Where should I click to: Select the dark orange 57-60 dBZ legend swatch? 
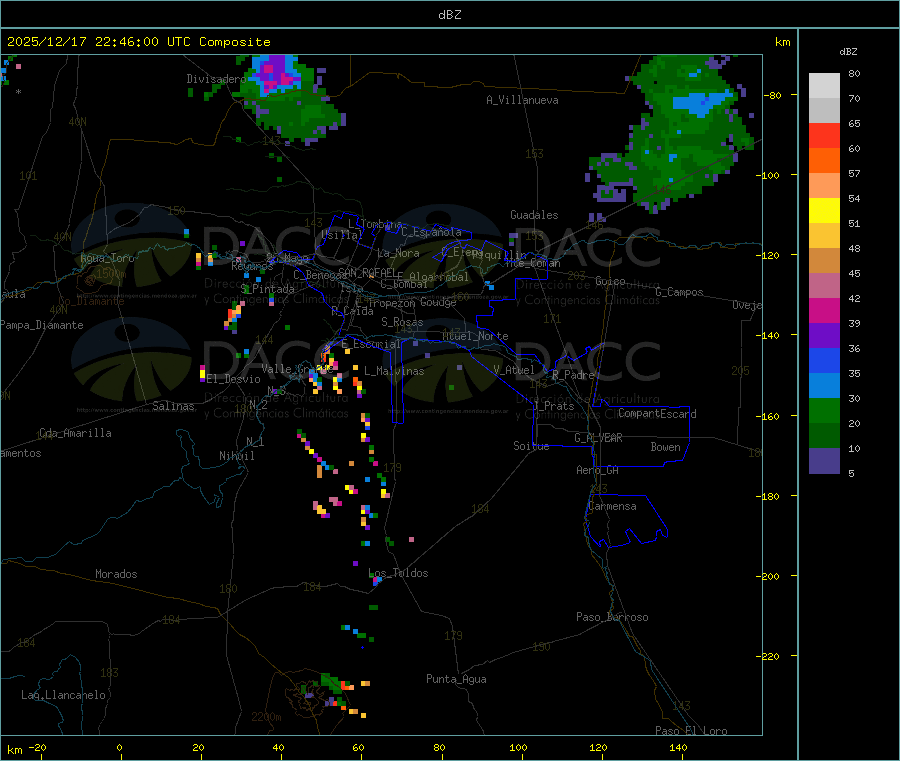coord(824,161)
